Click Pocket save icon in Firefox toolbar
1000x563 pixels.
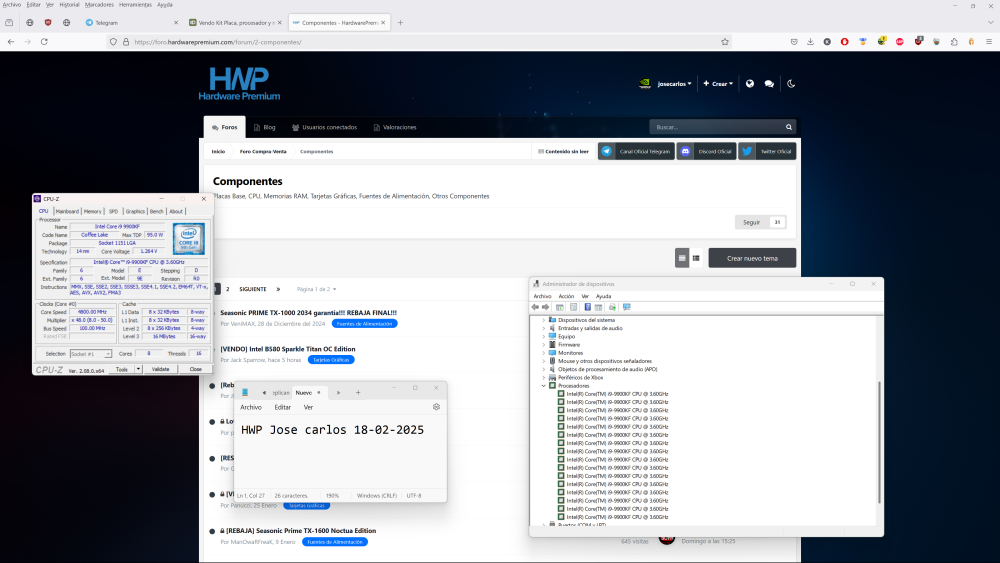[x=794, y=41]
